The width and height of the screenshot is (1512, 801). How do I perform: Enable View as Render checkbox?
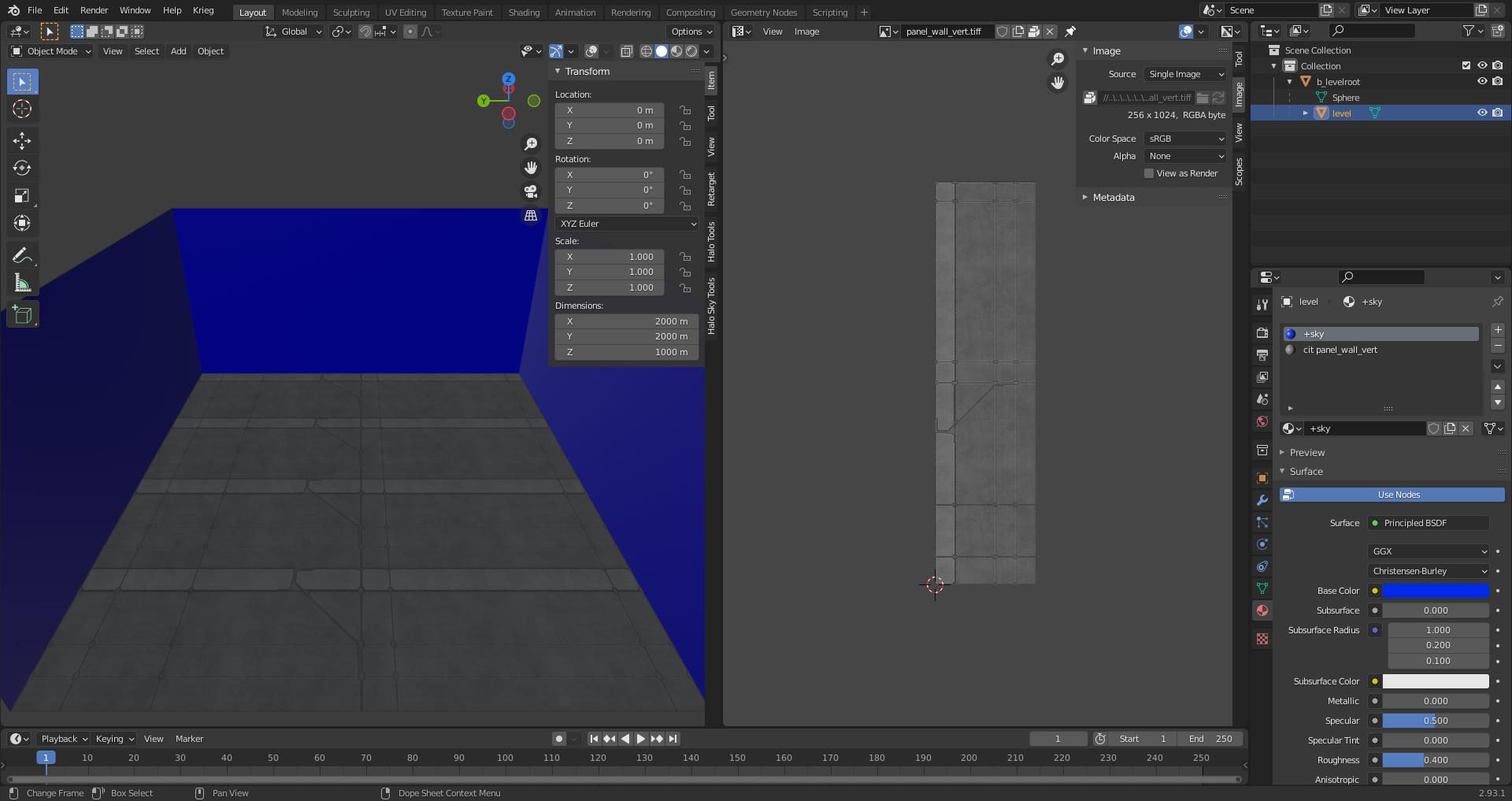click(x=1149, y=173)
